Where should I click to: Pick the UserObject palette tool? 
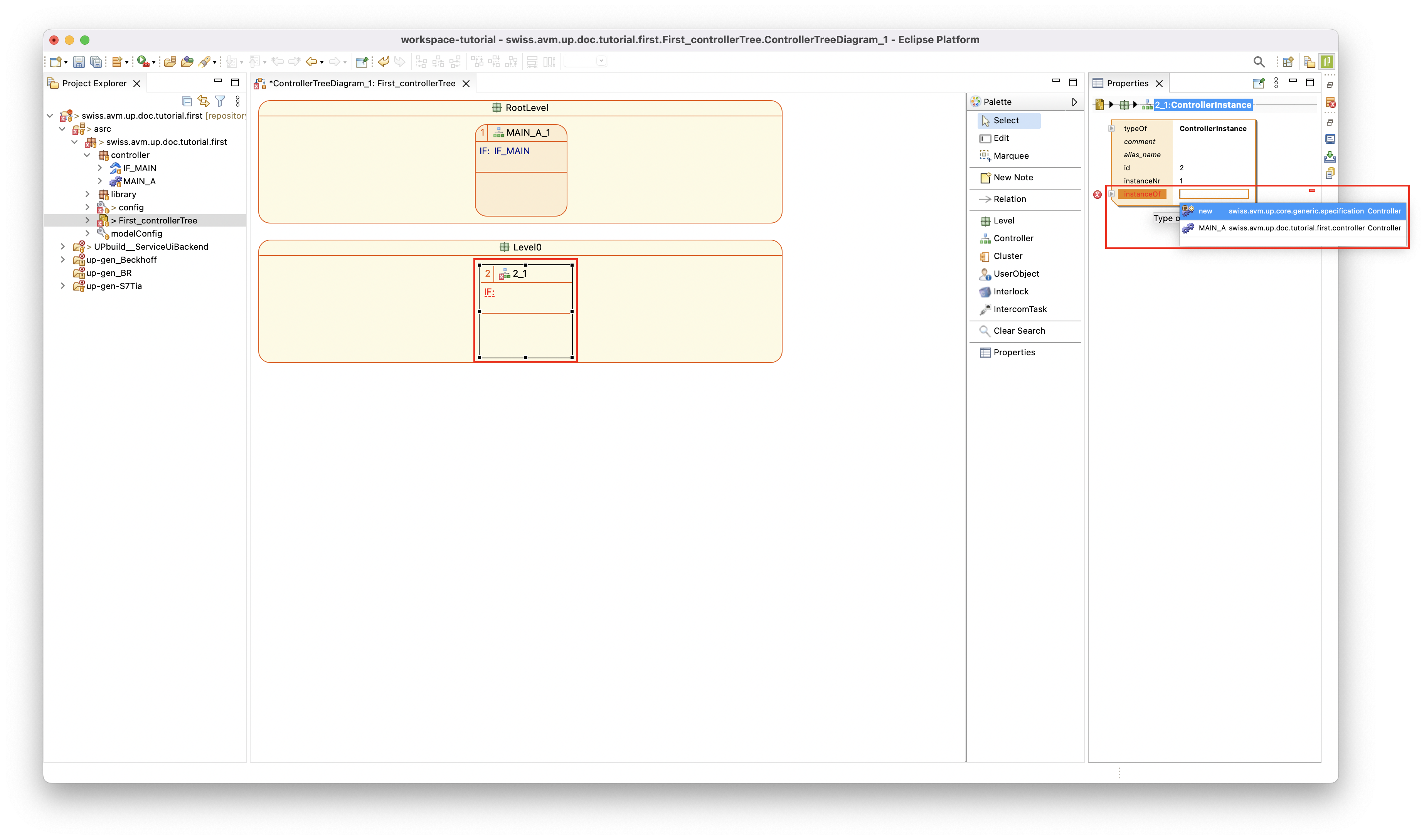(x=1015, y=274)
